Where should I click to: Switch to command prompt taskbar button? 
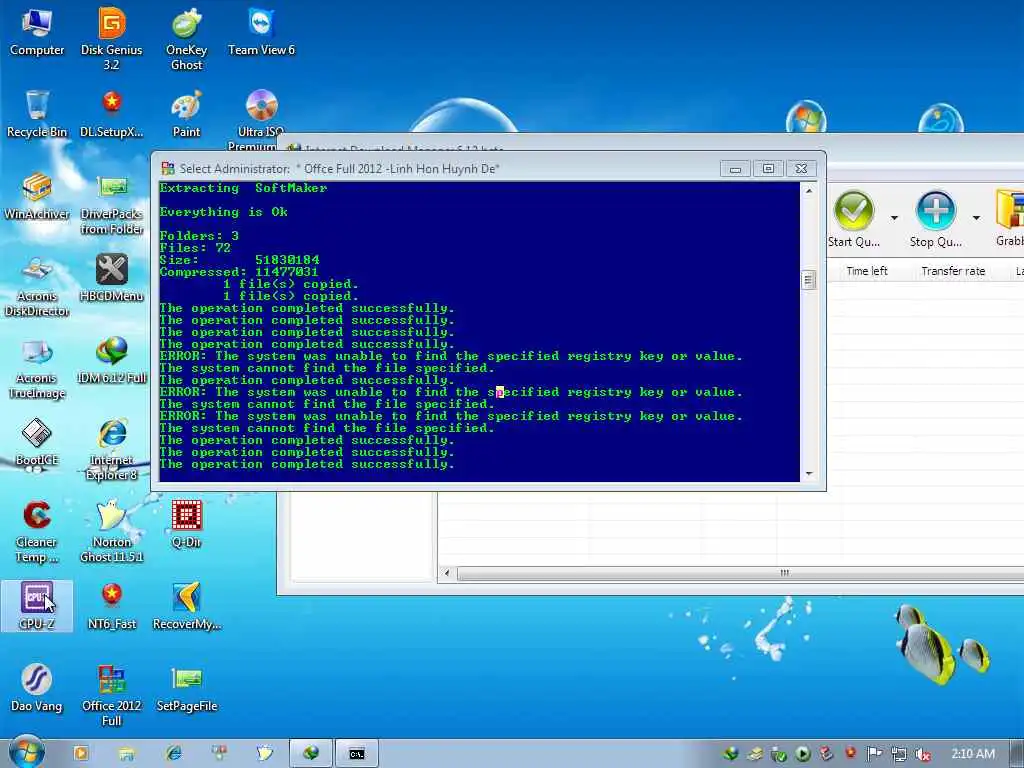pyautogui.click(x=357, y=754)
